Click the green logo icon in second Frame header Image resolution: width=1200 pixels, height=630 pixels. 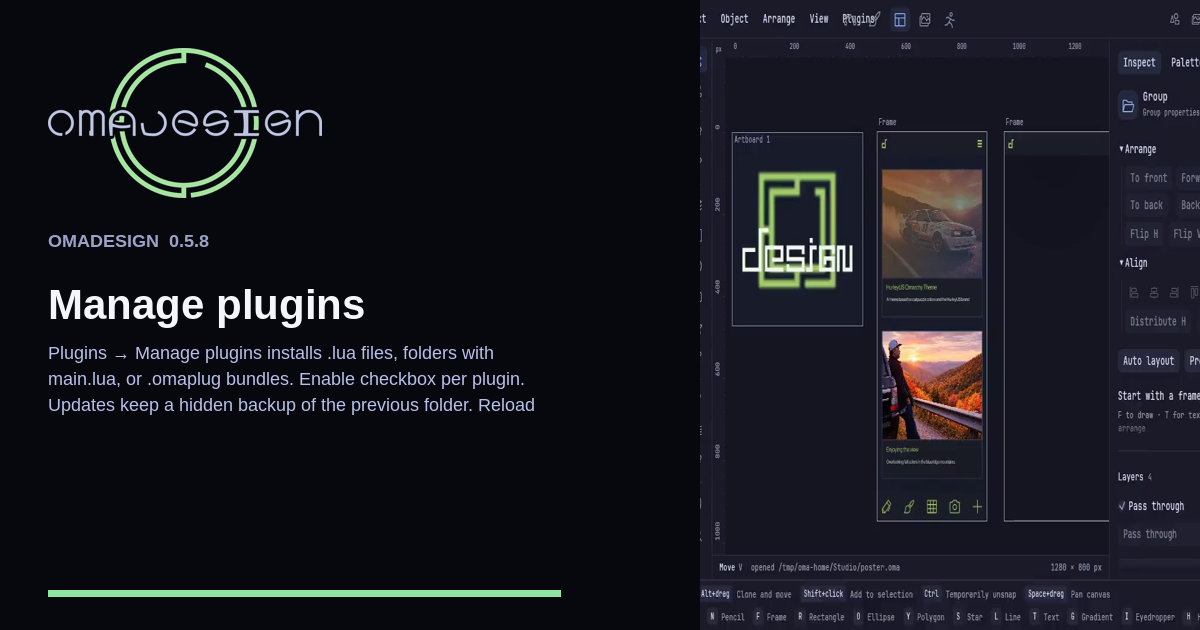(1011, 144)
